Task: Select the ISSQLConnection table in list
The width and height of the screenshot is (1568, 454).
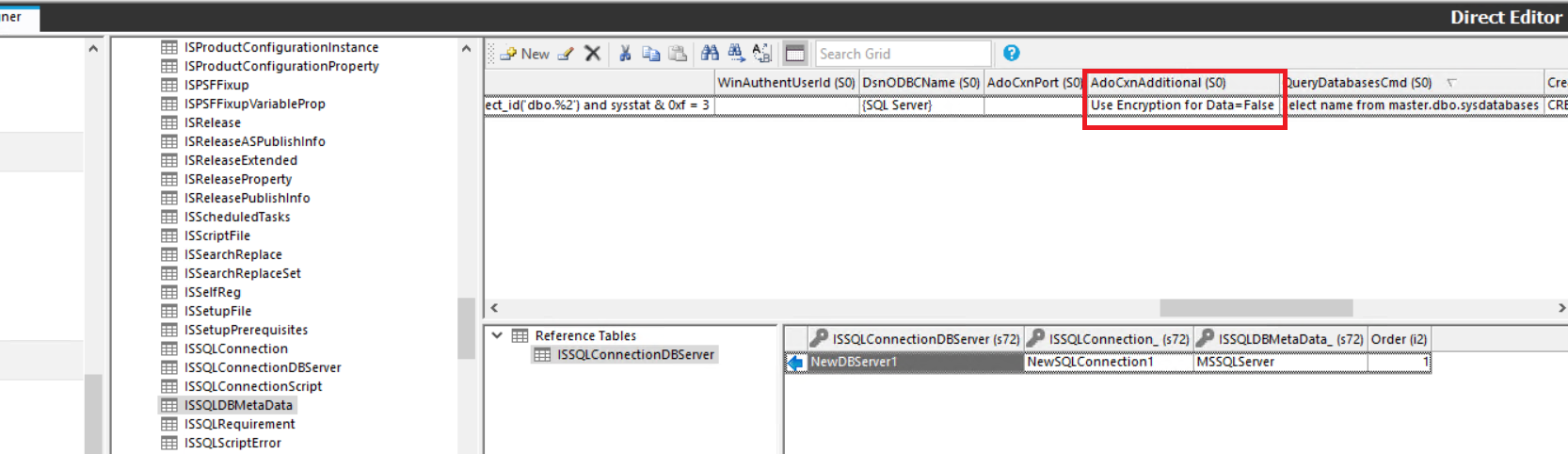Action: [235, 349]
